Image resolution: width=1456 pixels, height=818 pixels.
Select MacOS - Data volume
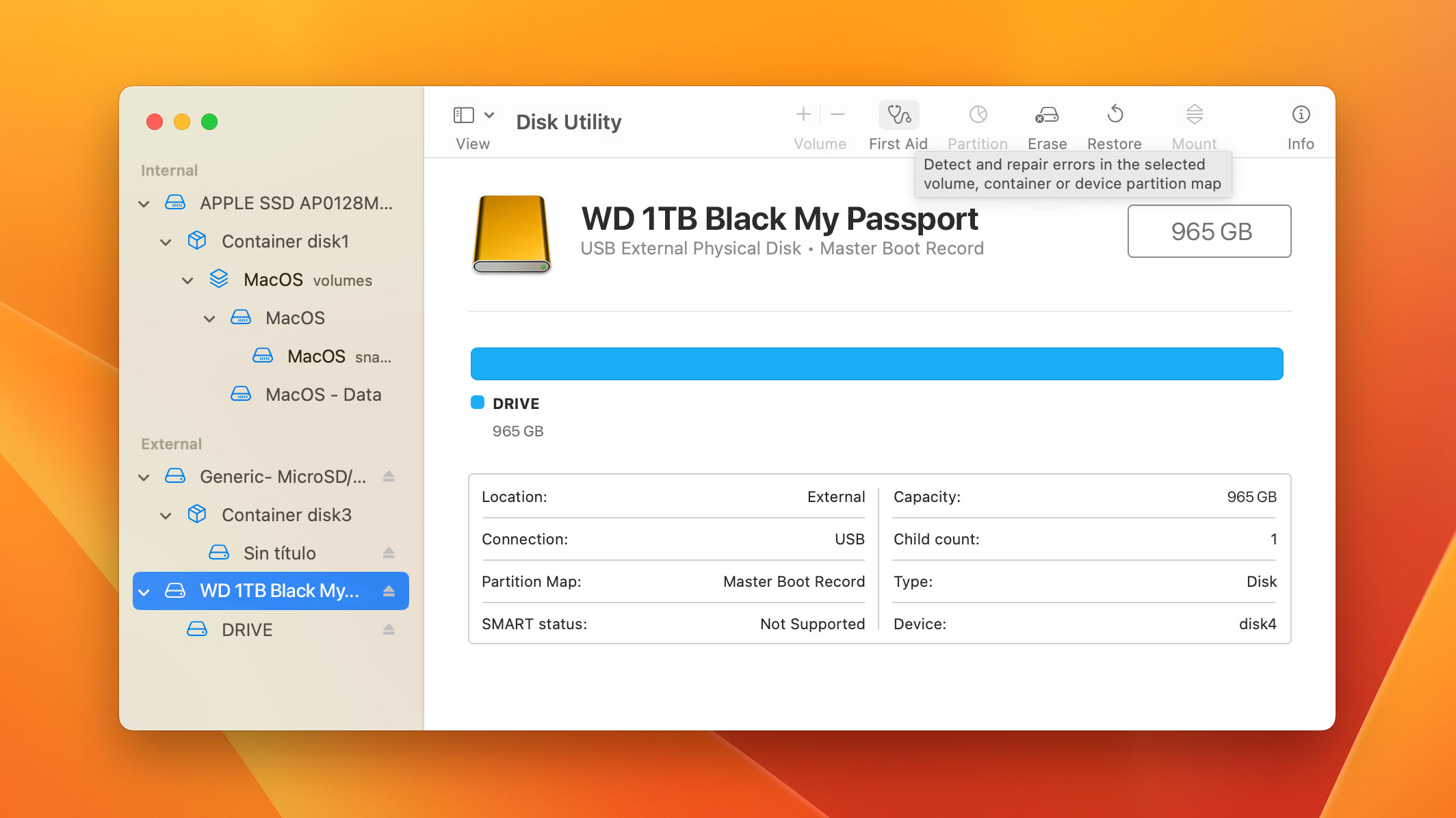271,395
